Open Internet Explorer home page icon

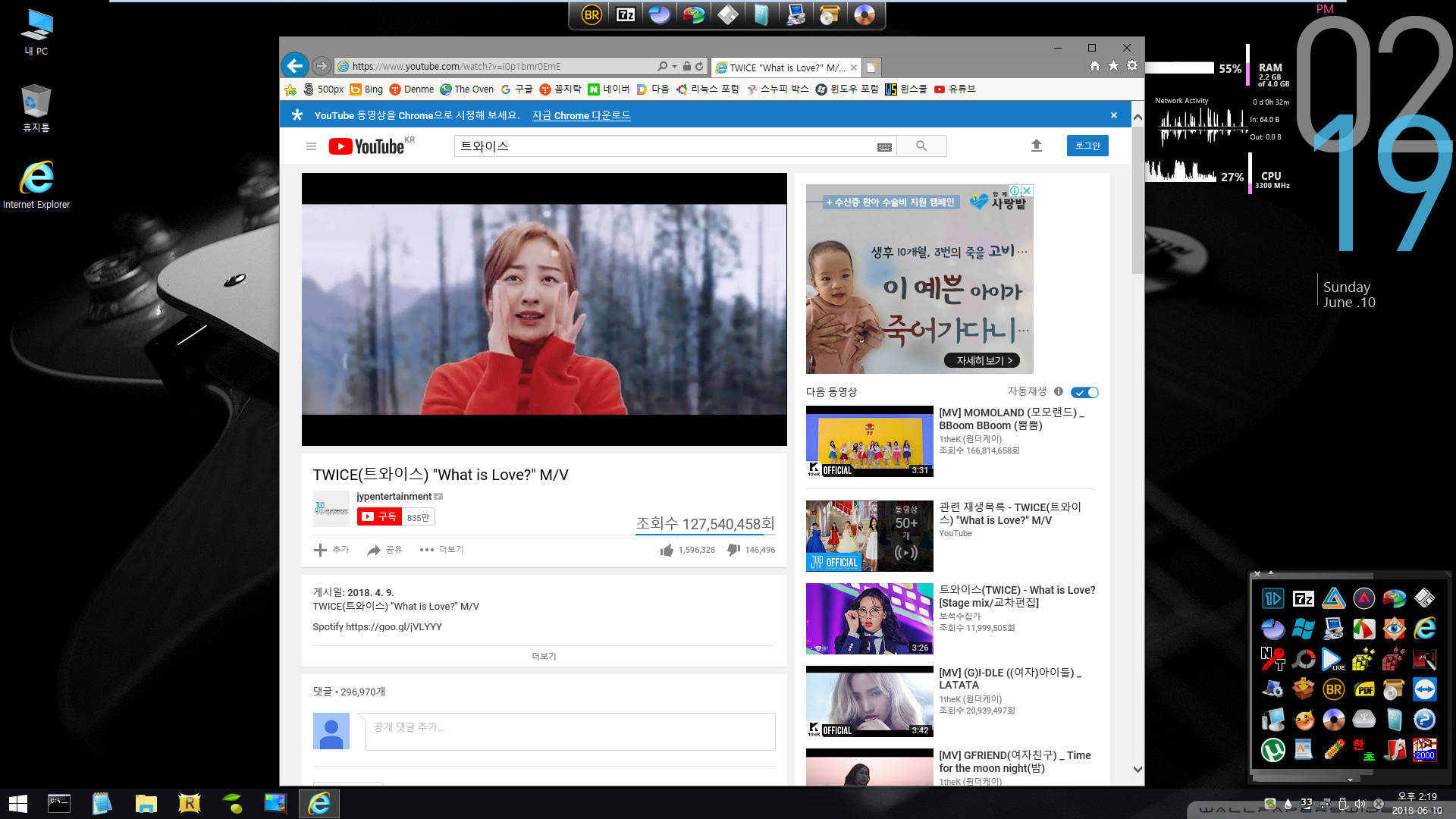click(x=1094, y=66)
